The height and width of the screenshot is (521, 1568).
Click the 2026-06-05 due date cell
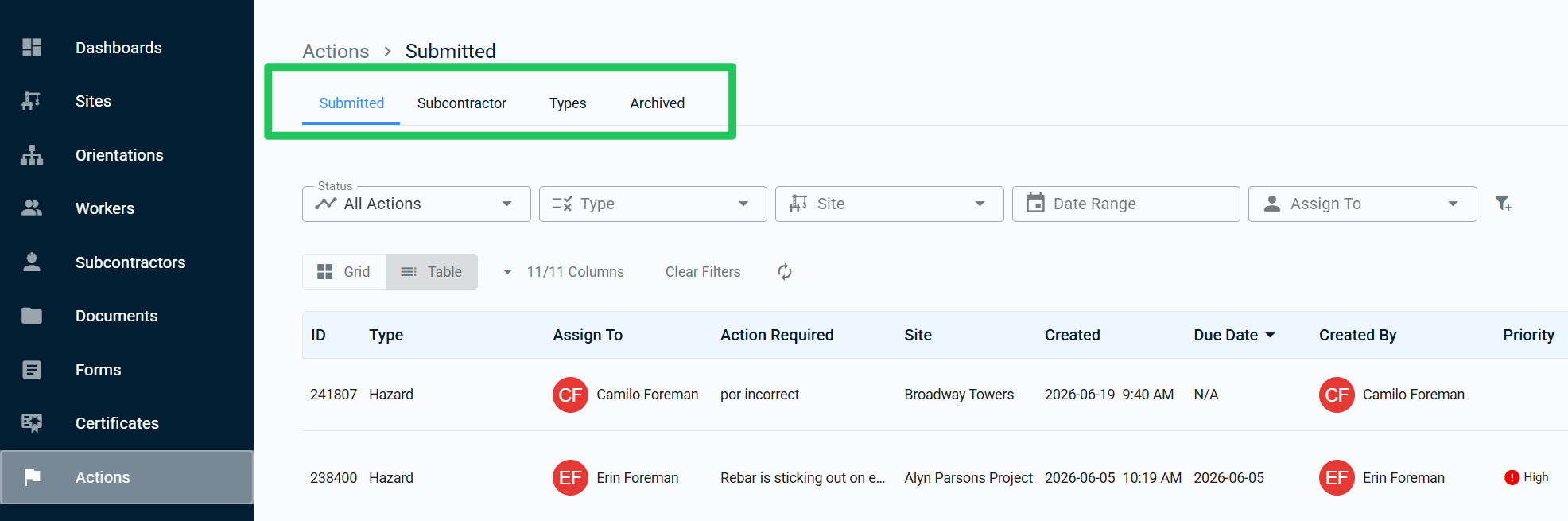click(1228, 478)
